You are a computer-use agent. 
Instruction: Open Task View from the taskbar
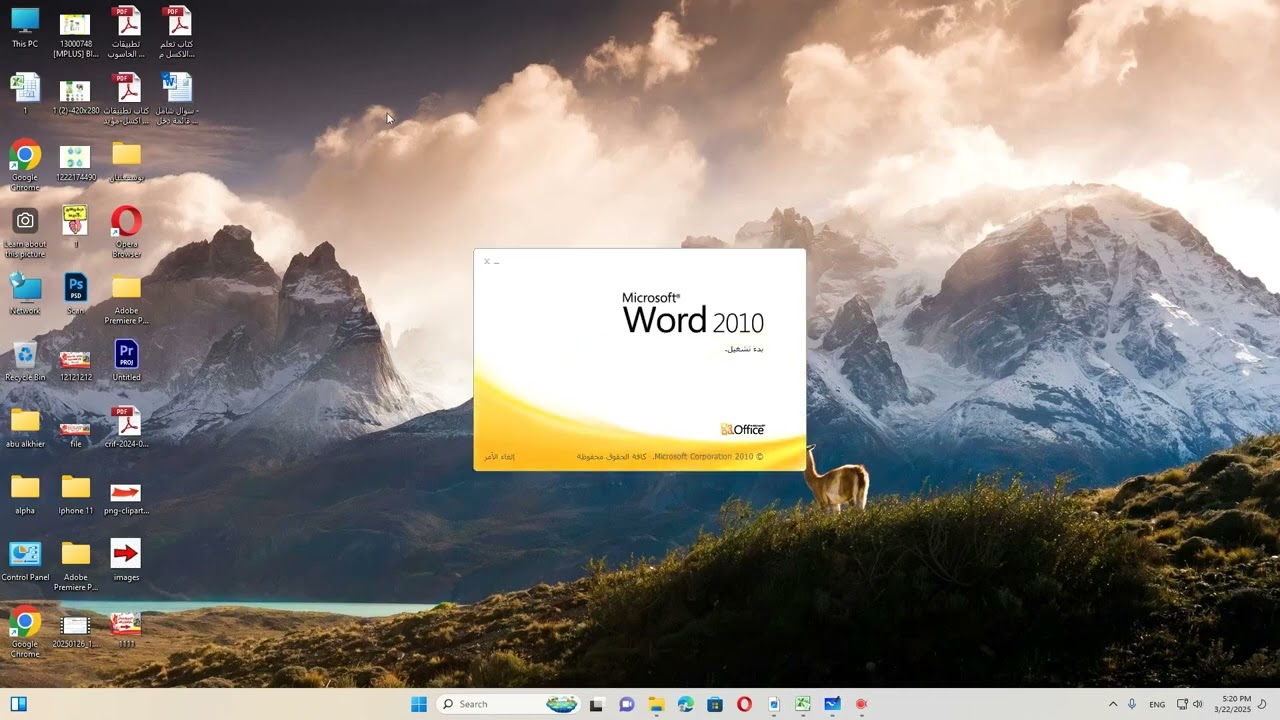[597, 704]
